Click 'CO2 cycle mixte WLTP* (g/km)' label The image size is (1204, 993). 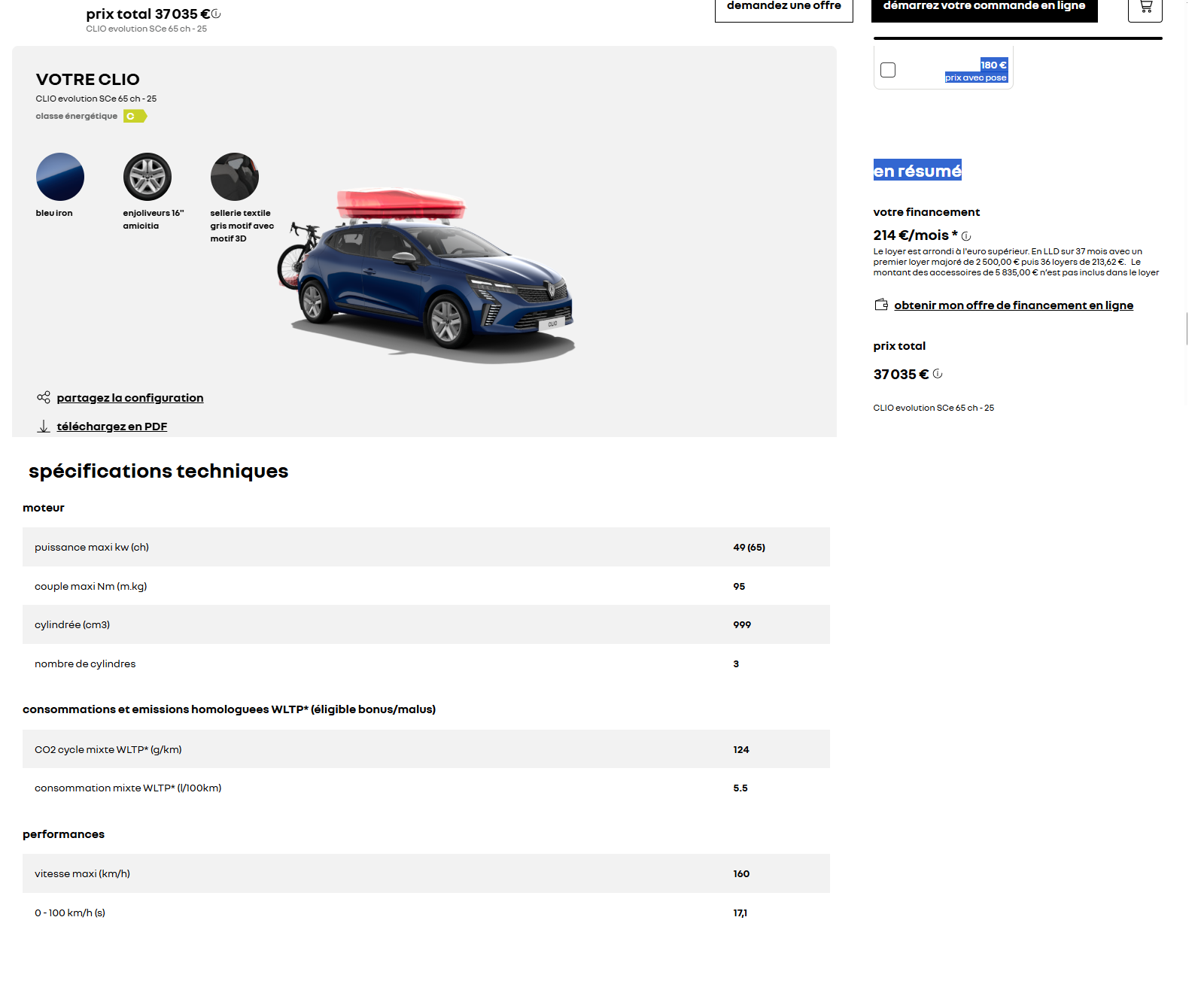pos(108,749)
